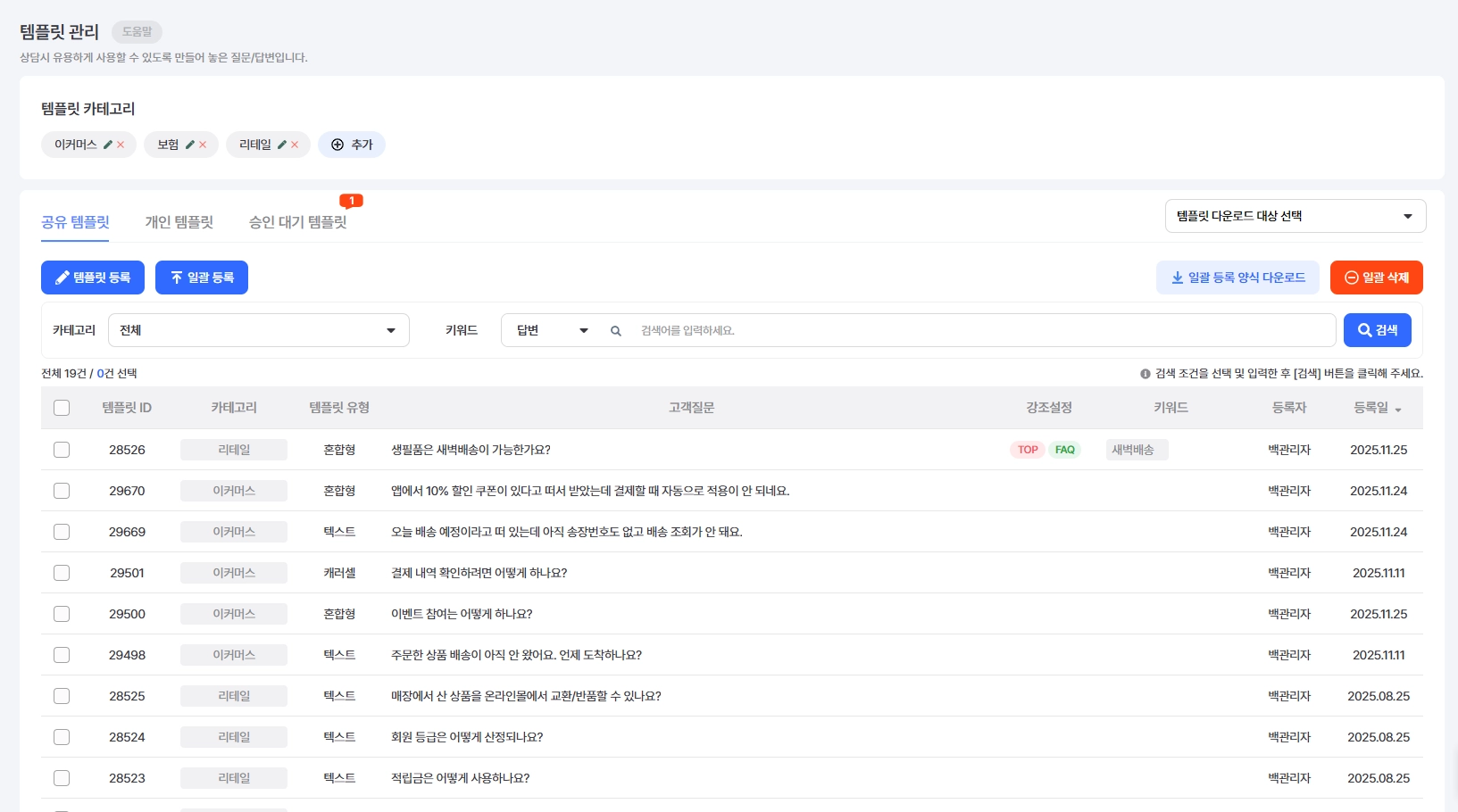
Task: Click the 캐러셀 type cell in row 29501
Action: click(339, 573)
